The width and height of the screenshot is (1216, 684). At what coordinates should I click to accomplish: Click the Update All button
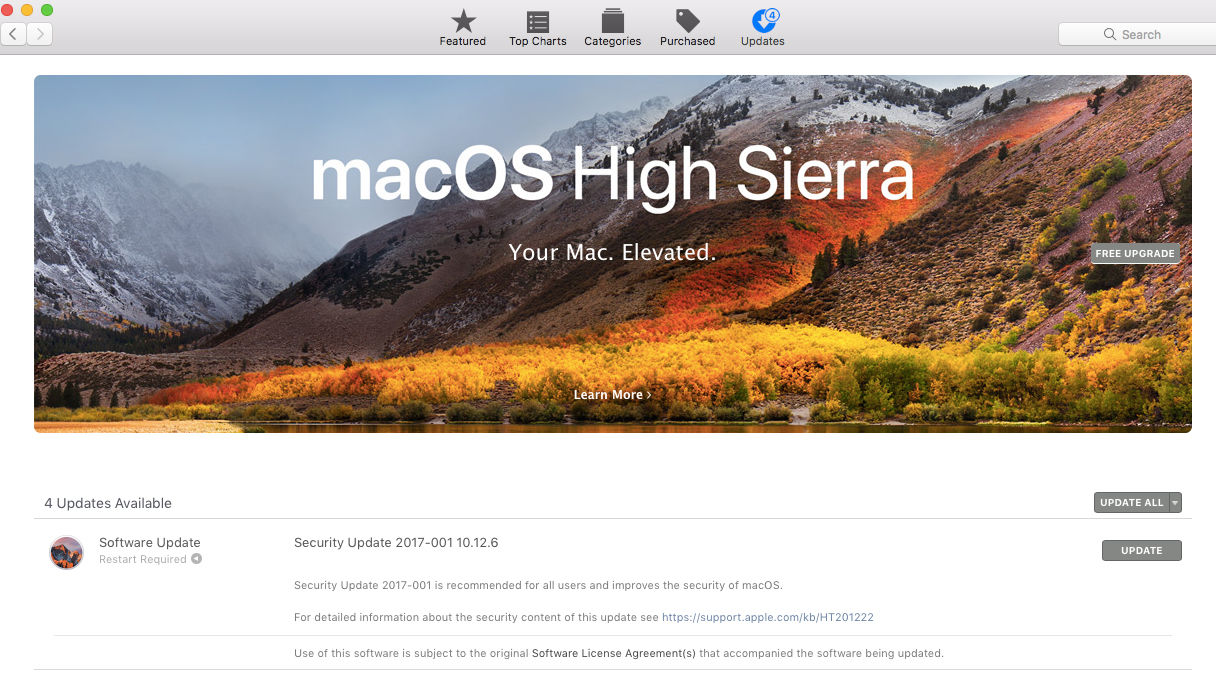point(1131,503)
